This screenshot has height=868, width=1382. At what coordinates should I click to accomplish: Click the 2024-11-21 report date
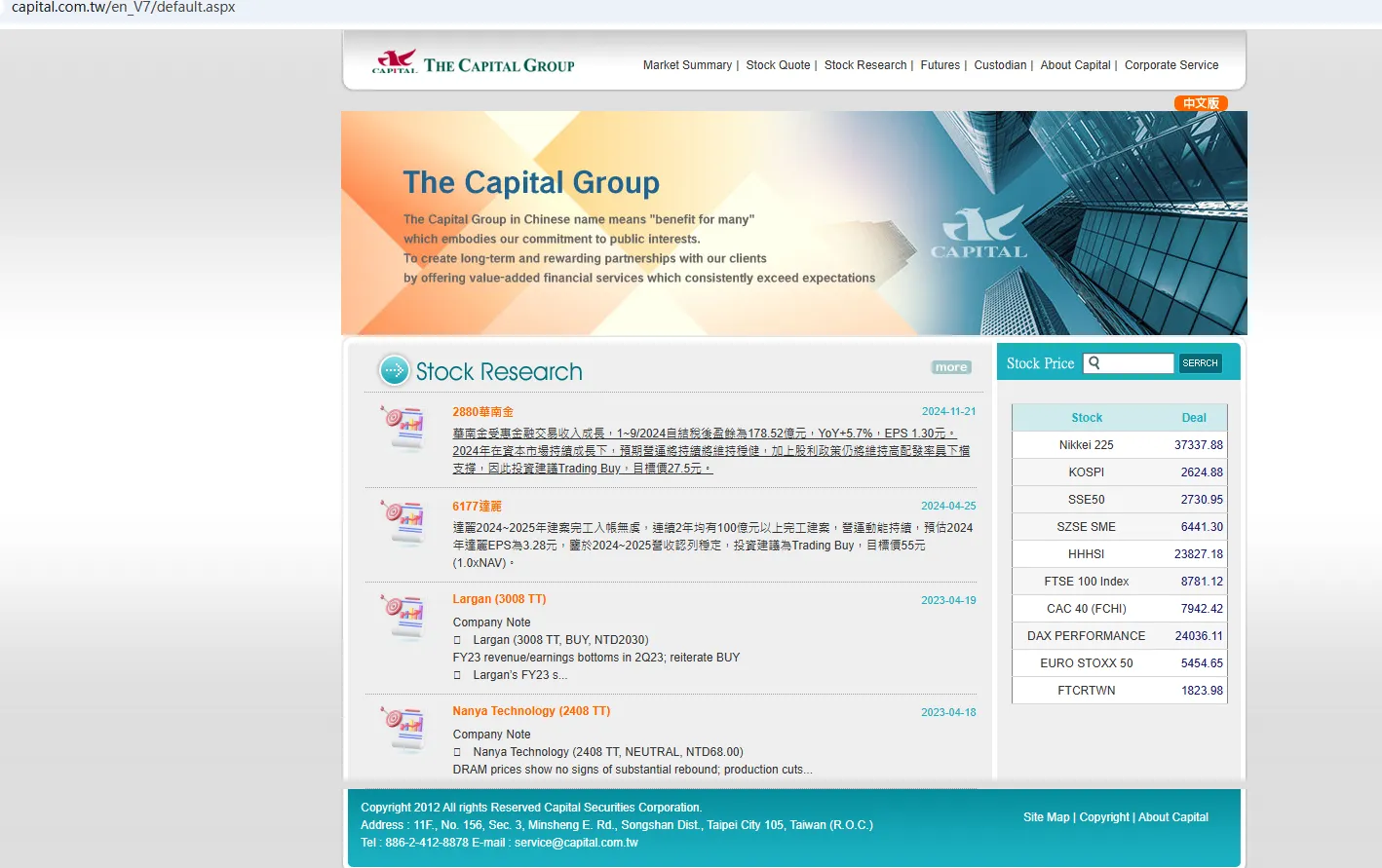(x=948, y=412)
